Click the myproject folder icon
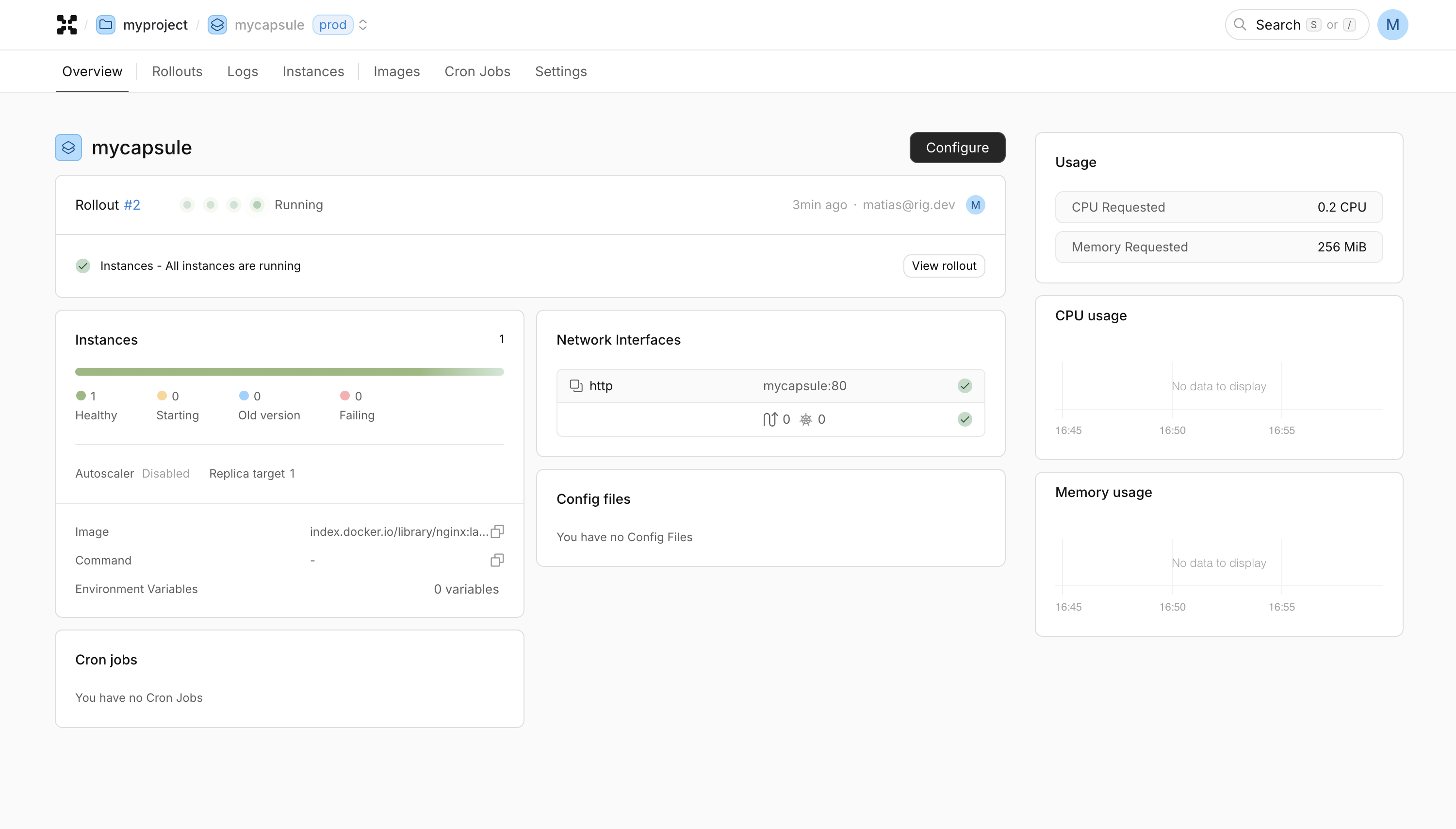This screenshot has height=829, width=1456. tap(105, 24)
